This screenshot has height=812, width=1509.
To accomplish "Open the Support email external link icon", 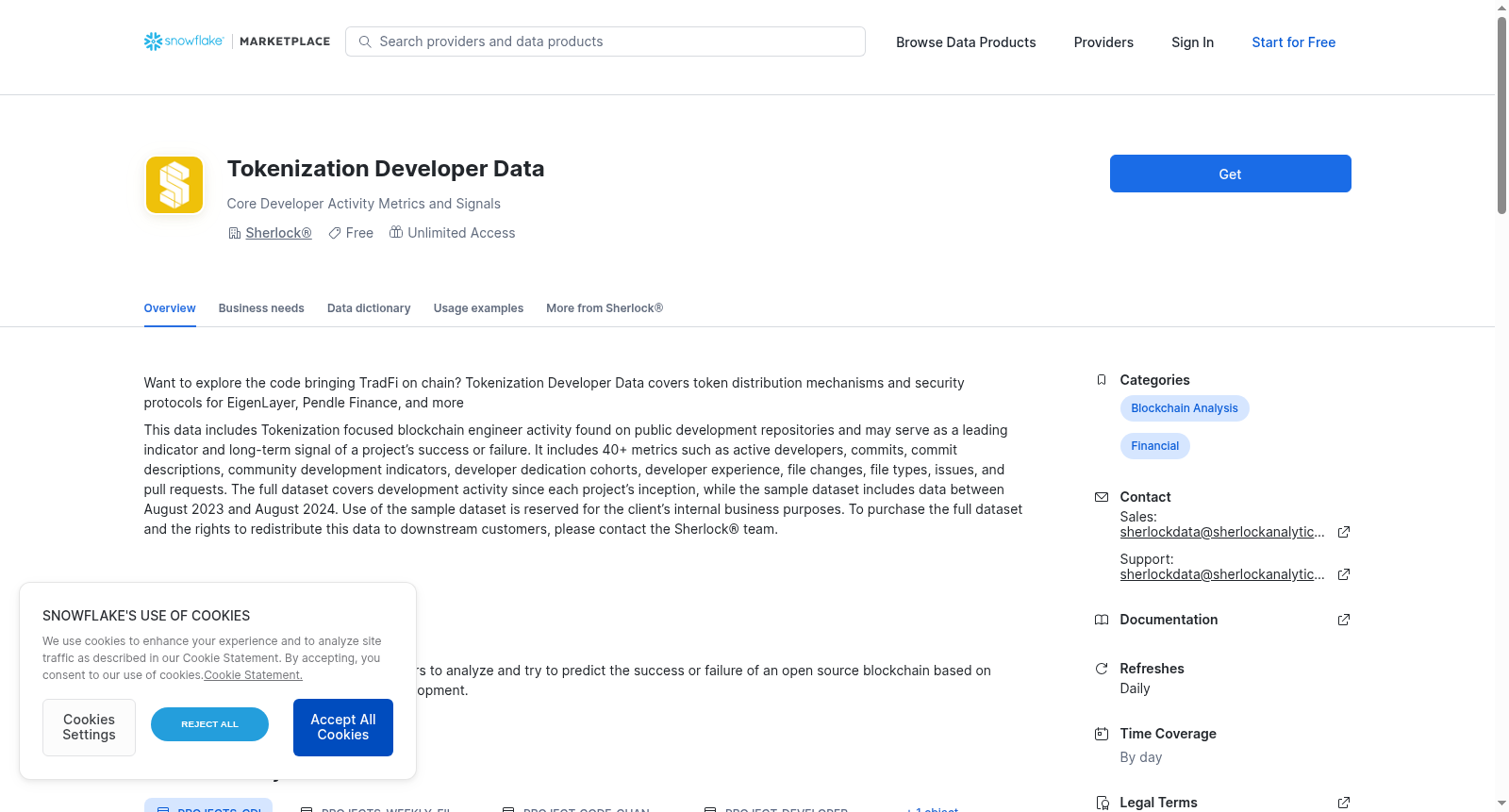I will tap(1344, 574).
